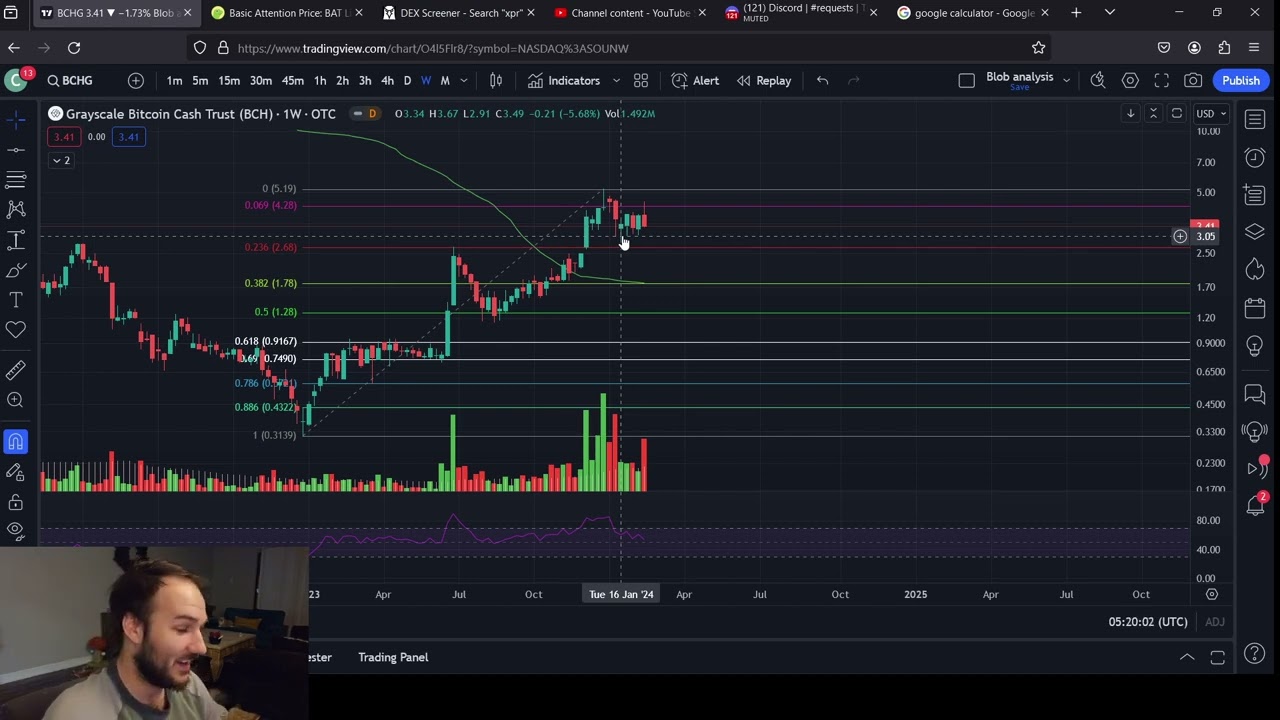Tick the layout checkbox beside Blob analysis
This screenshot has height=720, width=1280.
coord(966,81)
